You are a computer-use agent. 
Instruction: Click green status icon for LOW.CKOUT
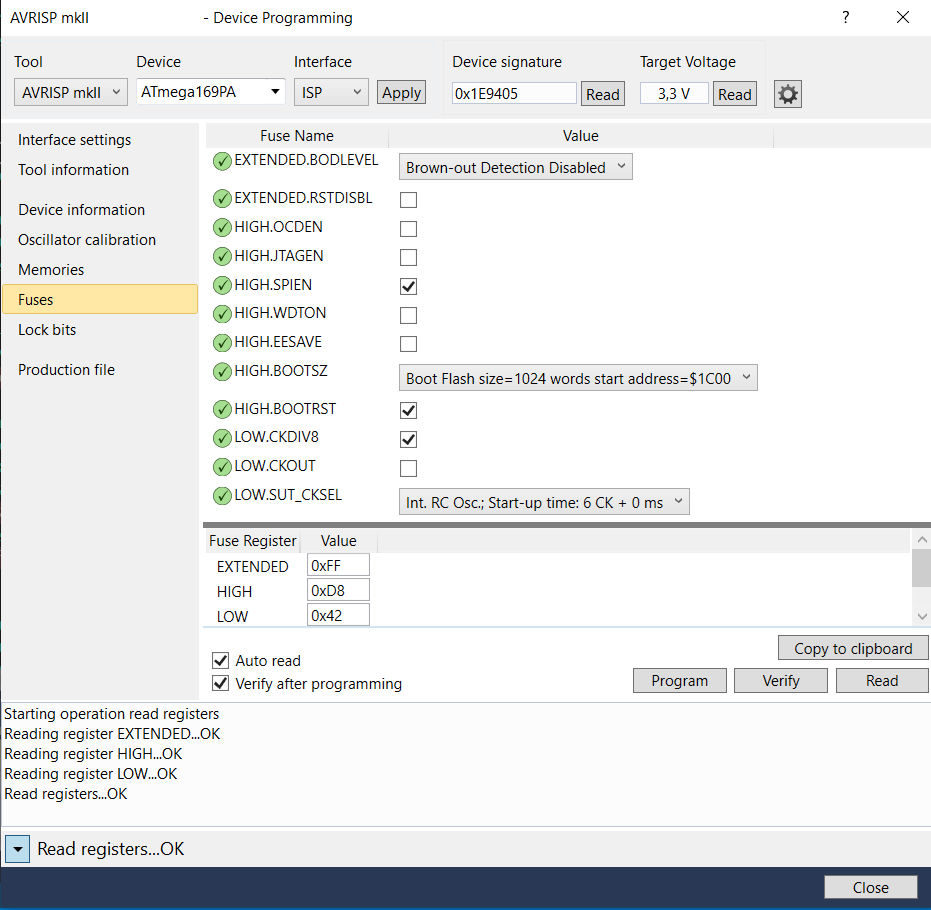pos(222,467)
